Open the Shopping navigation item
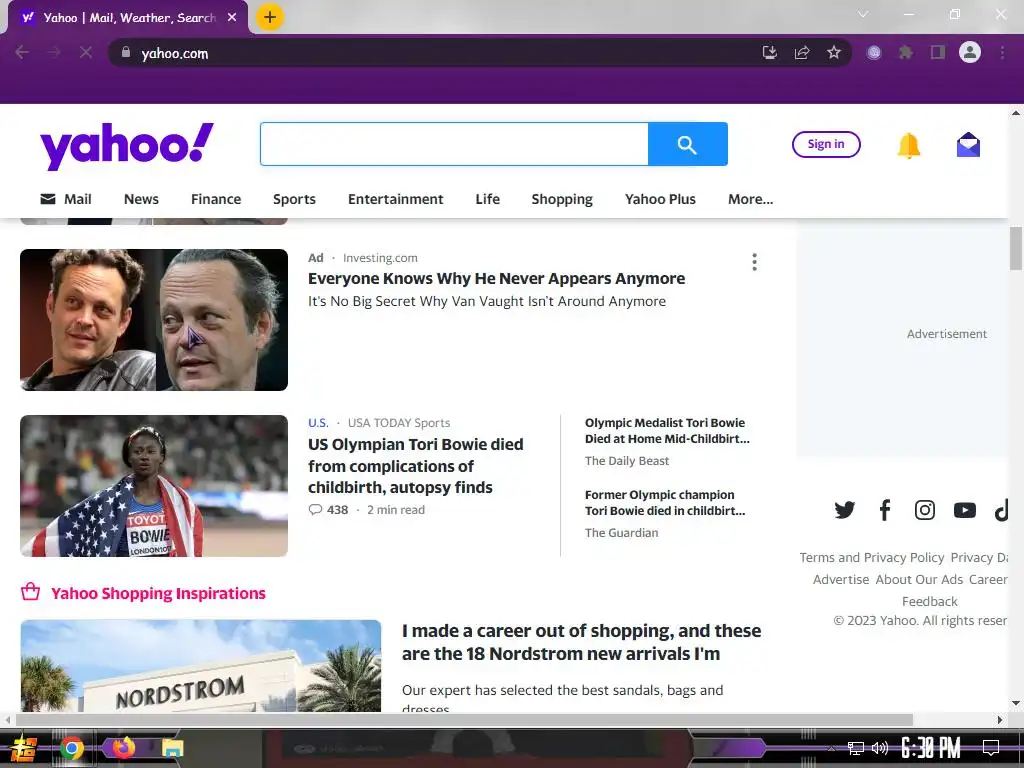Viewport: 1024px width, 768px height. tap(562, 199)
